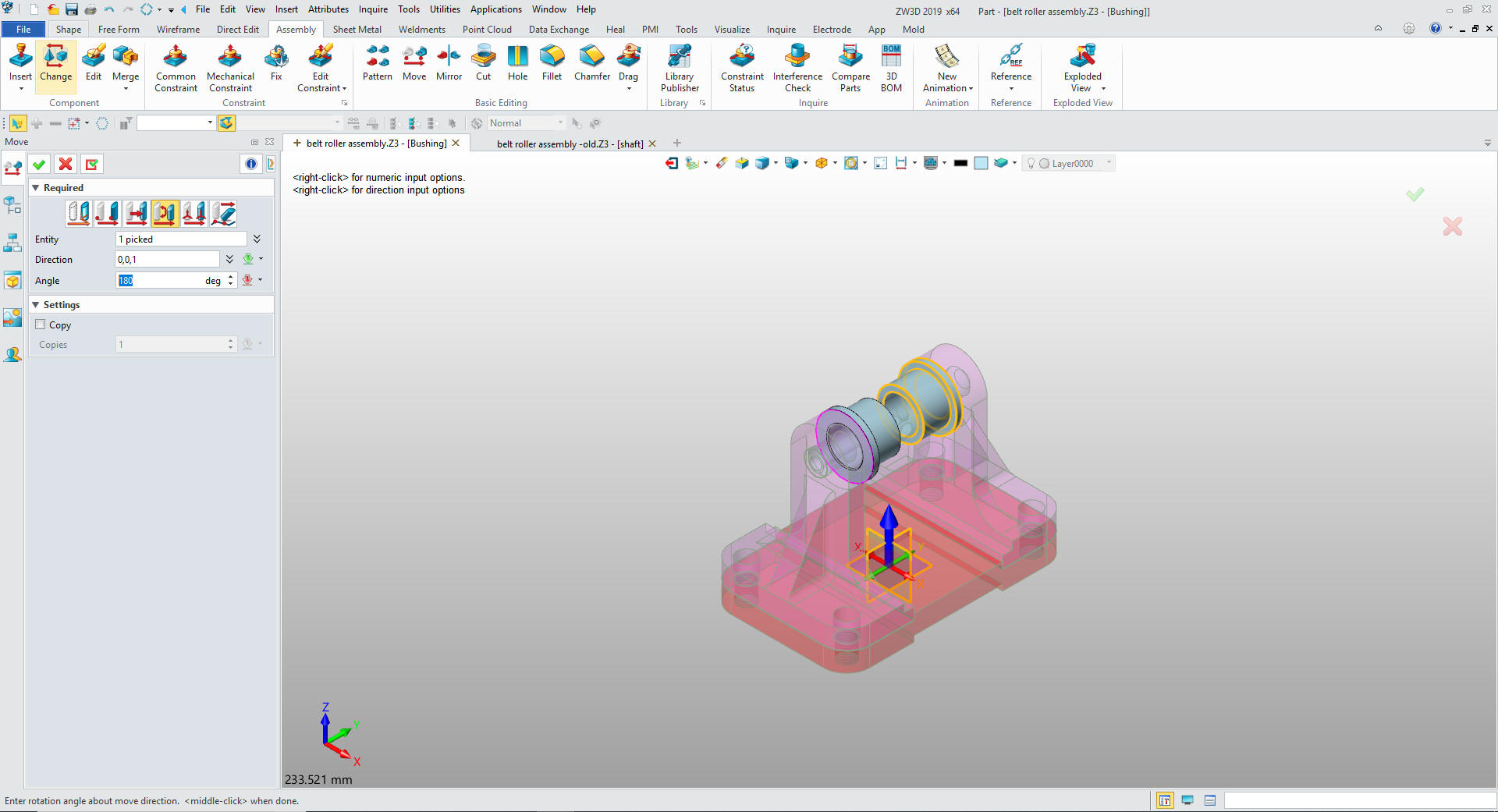Click the Exploded View icon
Image resolution: width=1498 pixels, height=812 pixels.
click(x=1082, y=62)
